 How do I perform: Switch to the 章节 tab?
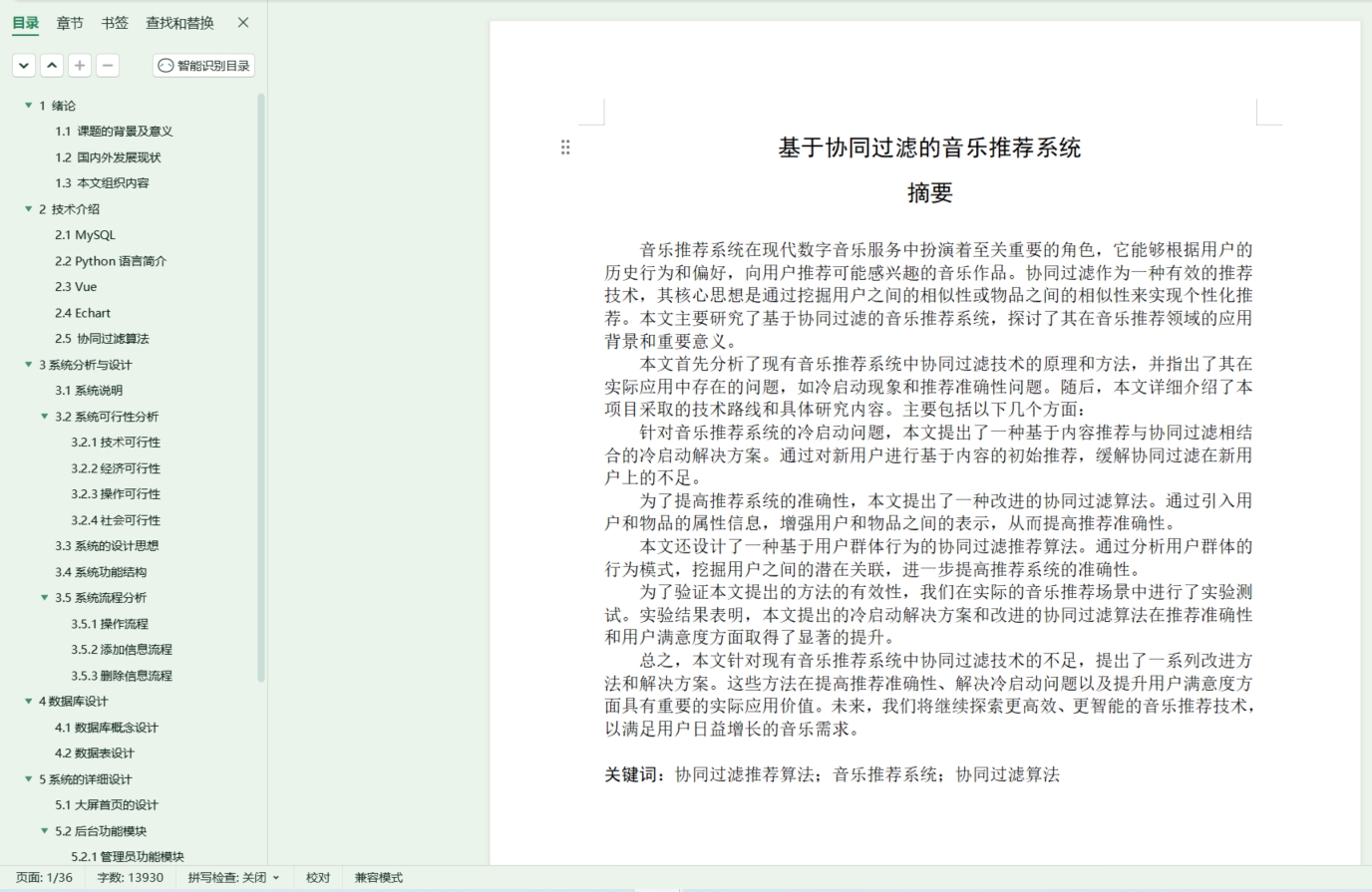pyautogui.click(x=69, y=22)
